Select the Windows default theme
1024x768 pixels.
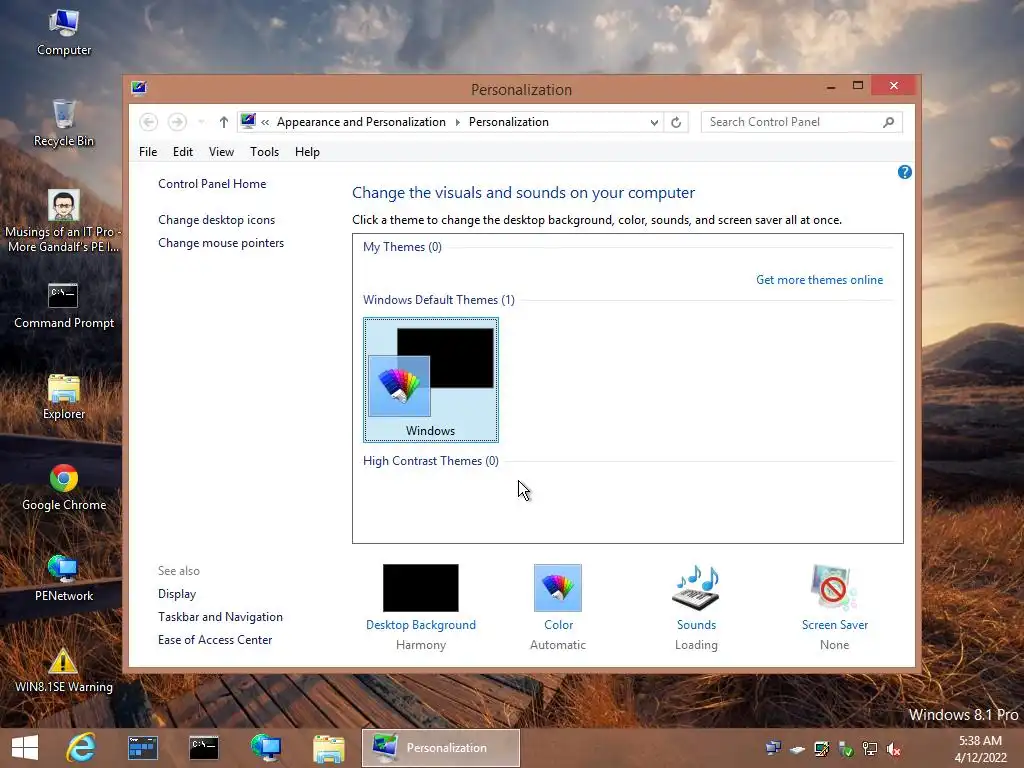[431, 380]
